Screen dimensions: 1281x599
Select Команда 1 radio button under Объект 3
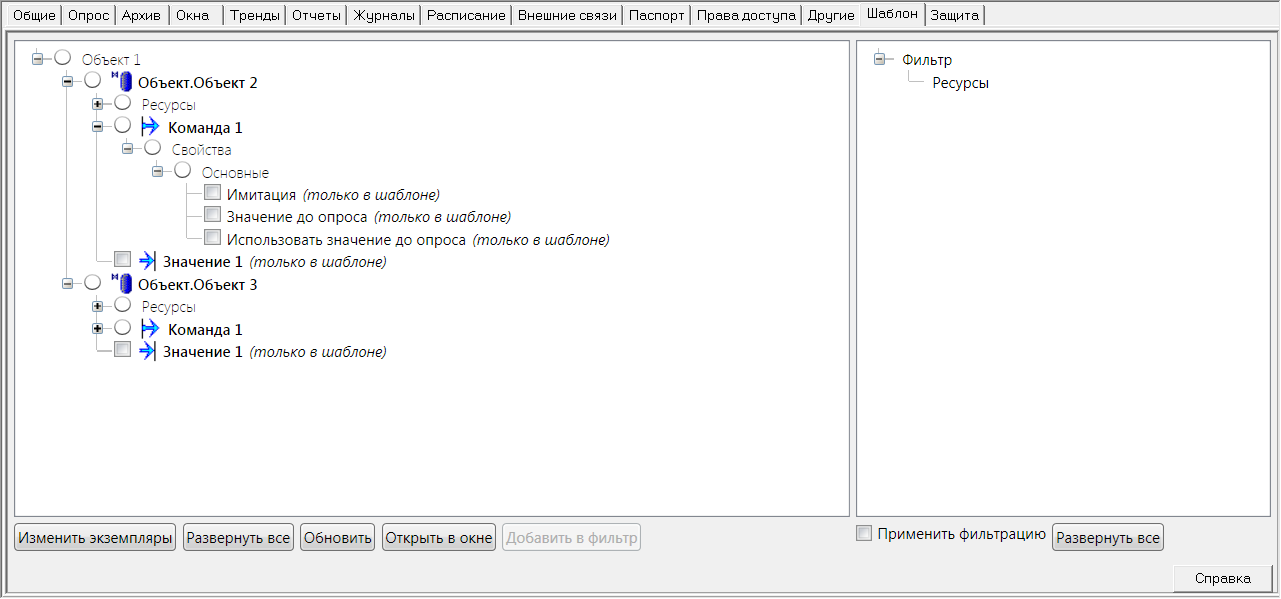point(122,328)
